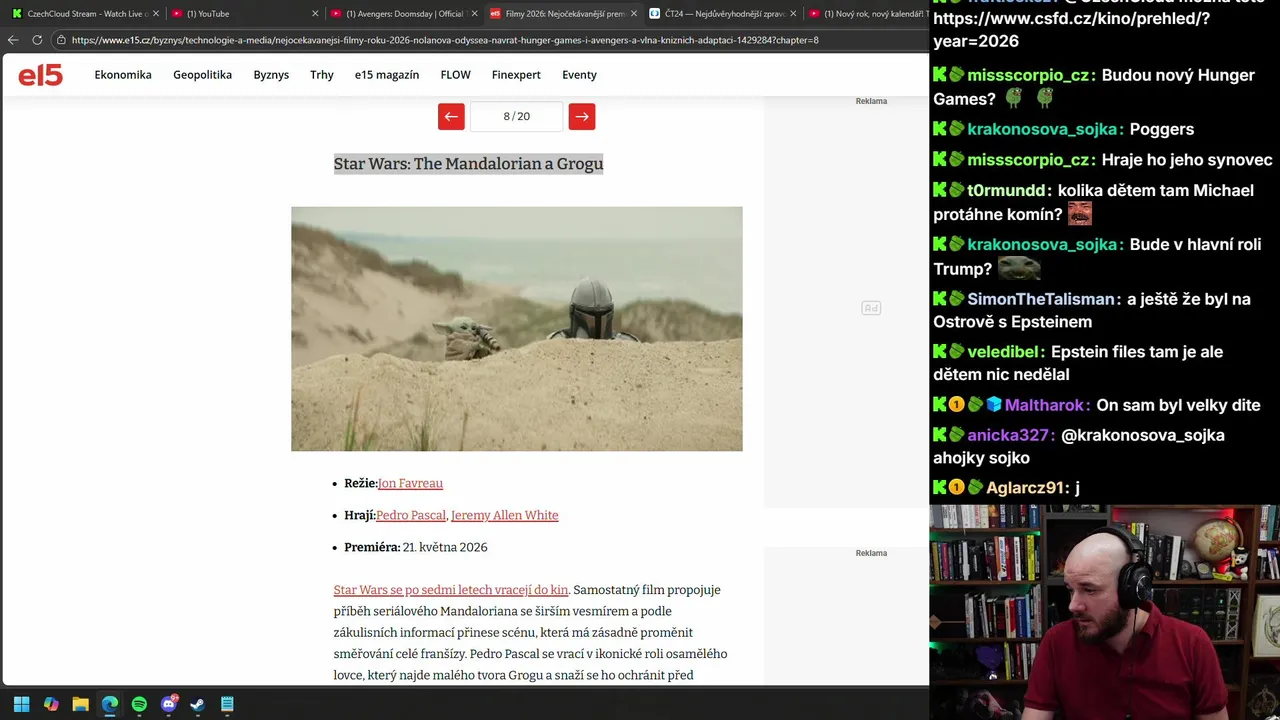Click chat username veledibel

(x=1005, y=352)
